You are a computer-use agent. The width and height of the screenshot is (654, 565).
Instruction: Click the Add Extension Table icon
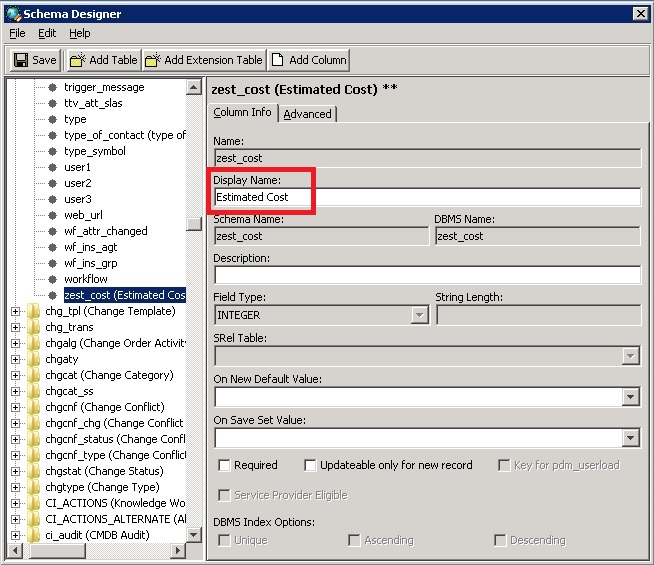152,60
